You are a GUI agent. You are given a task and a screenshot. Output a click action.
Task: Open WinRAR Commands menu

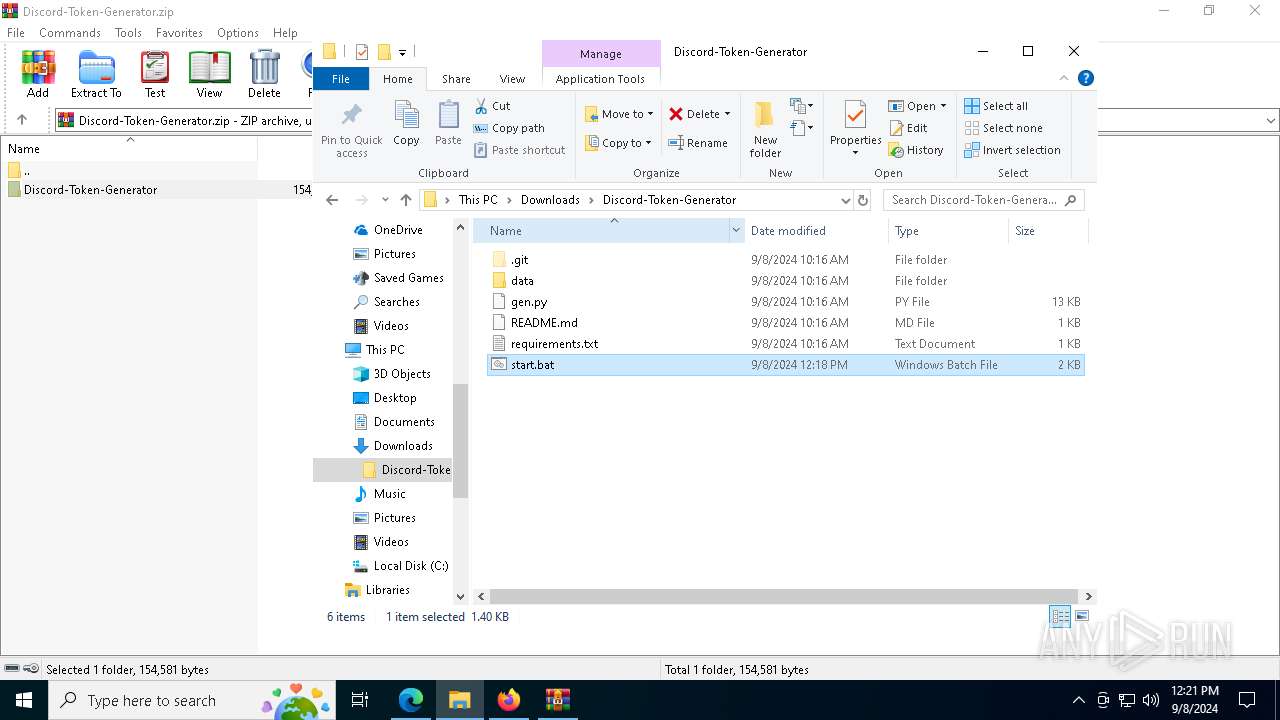70,32
